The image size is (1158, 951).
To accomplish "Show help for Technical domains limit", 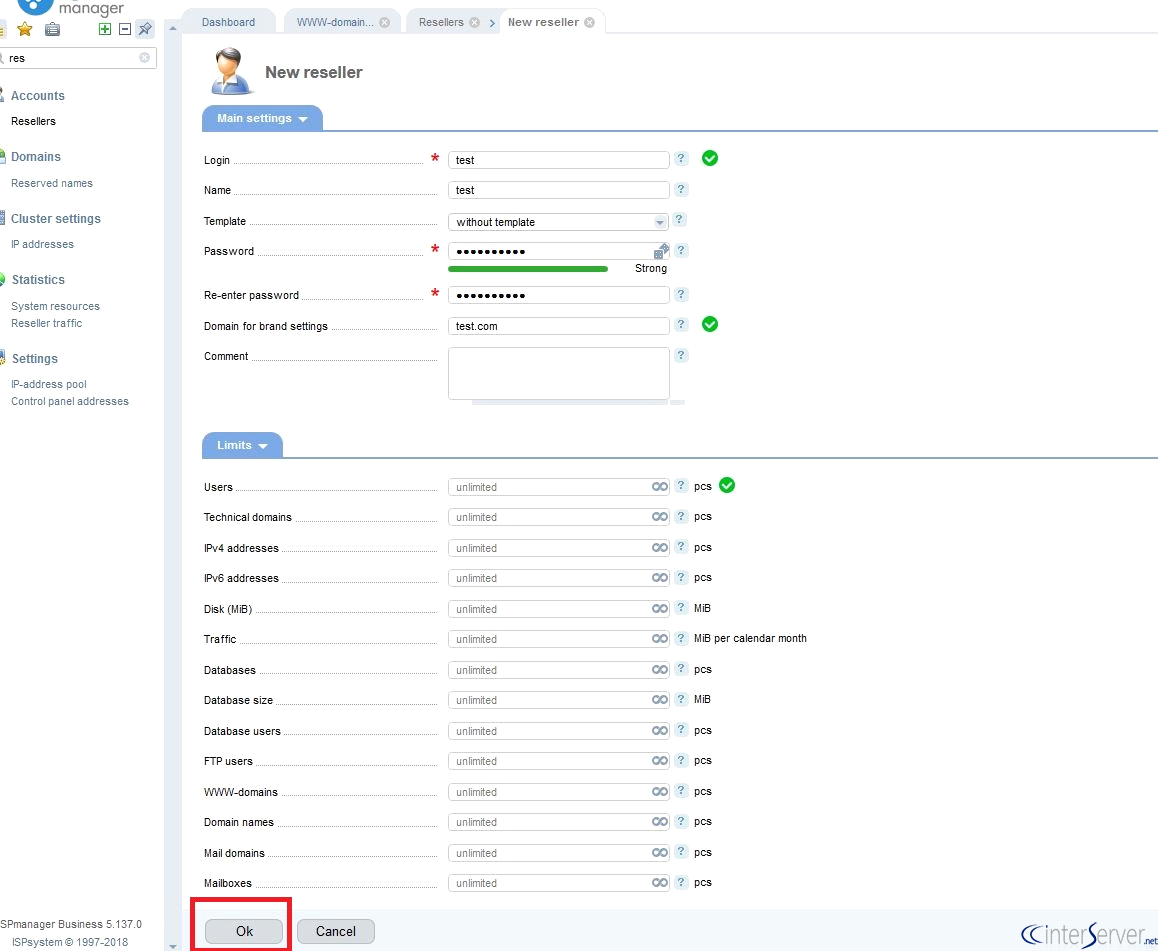I will tap(681, 516).
